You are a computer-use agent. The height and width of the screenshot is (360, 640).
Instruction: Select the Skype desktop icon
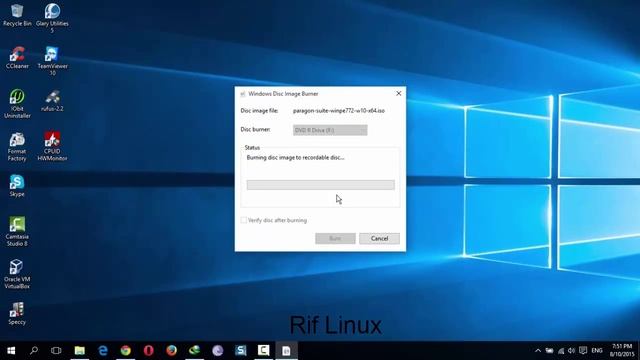tap(17, 186)
